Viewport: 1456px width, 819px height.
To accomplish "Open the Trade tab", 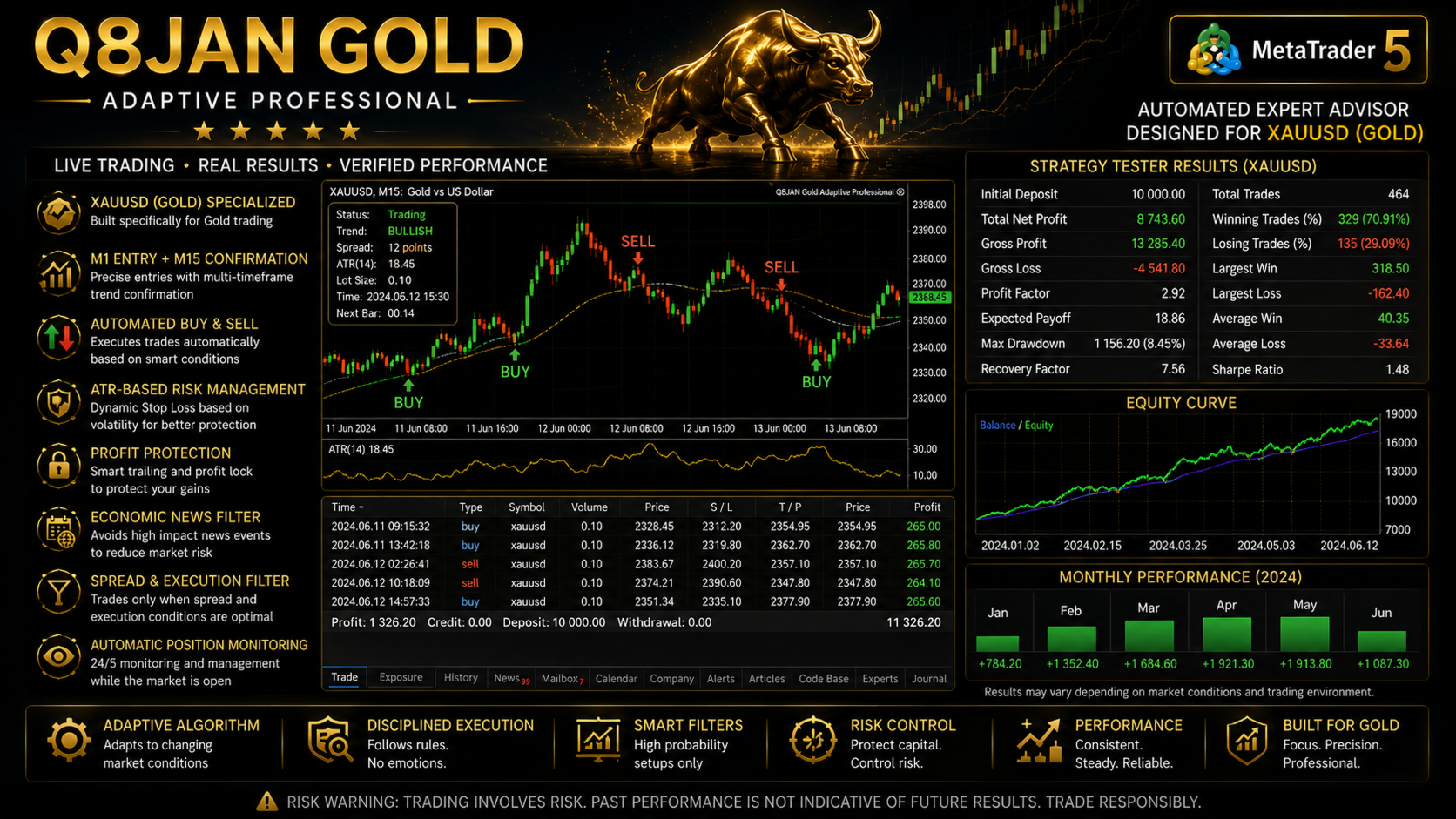I will tap(344, 677).
